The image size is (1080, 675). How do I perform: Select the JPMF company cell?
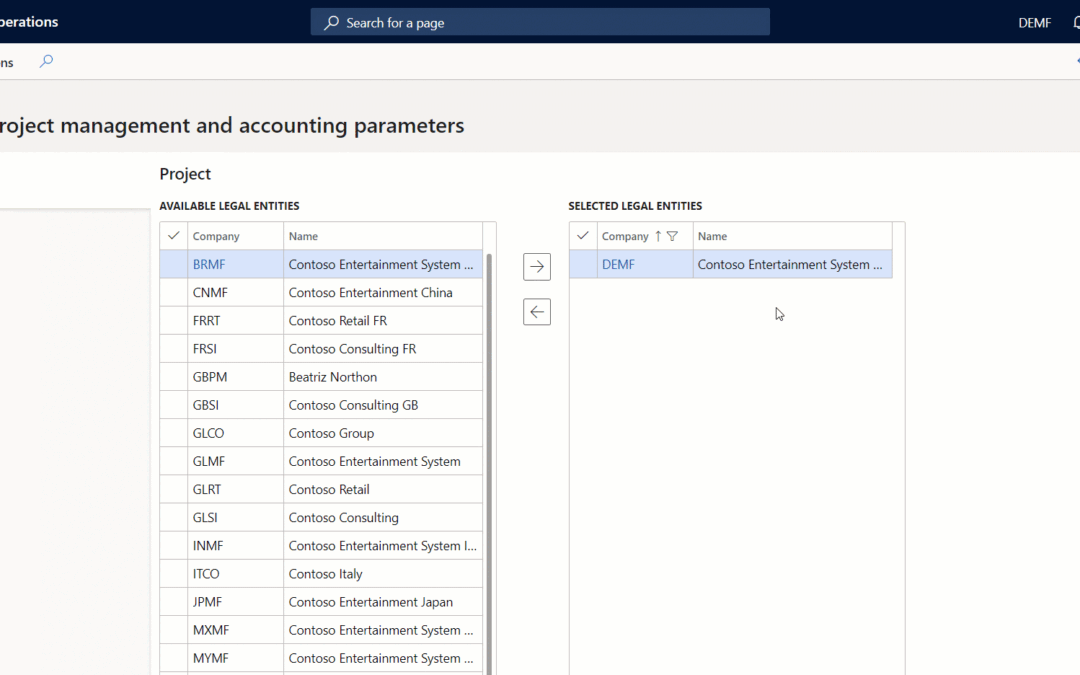pyautogui.click(x=235, y=602)
